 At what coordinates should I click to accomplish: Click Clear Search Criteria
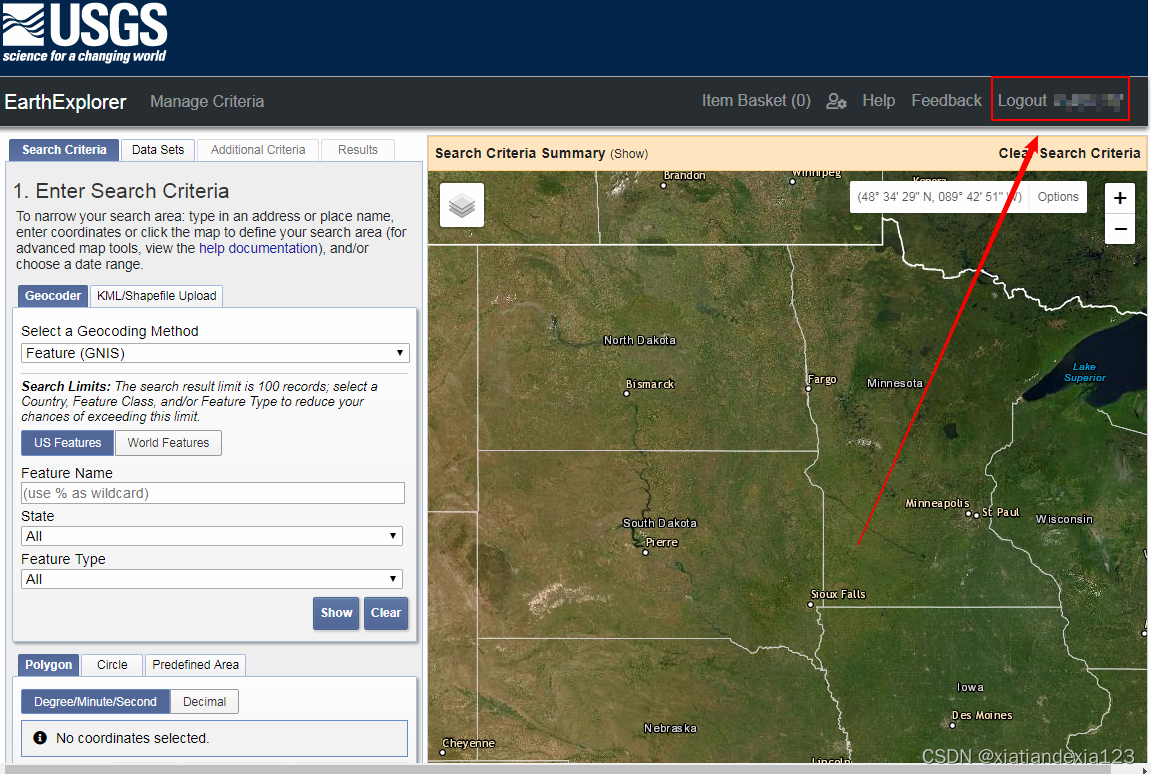(x=1069, y=153)
